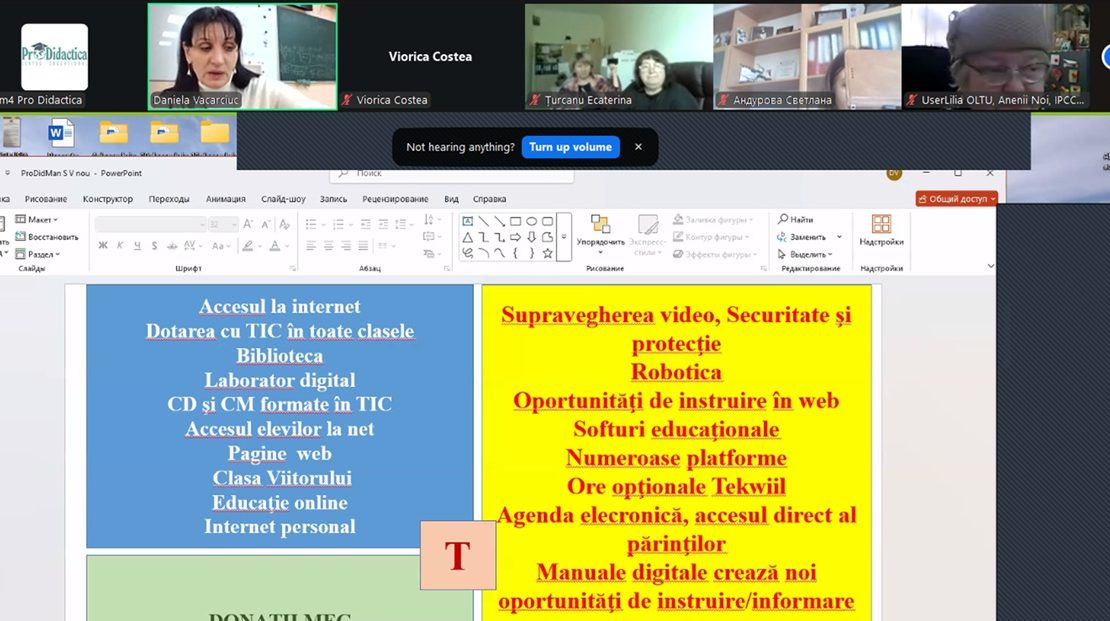
Task: Click the Восстановить reset slide icon
Action: point(46,237)
